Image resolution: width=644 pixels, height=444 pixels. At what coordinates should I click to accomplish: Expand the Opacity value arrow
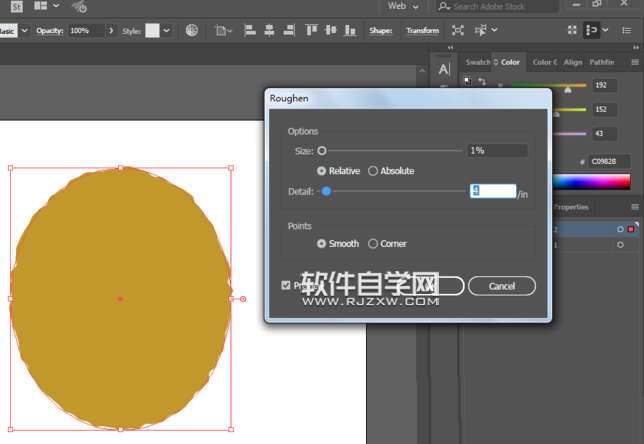(111, 31)
